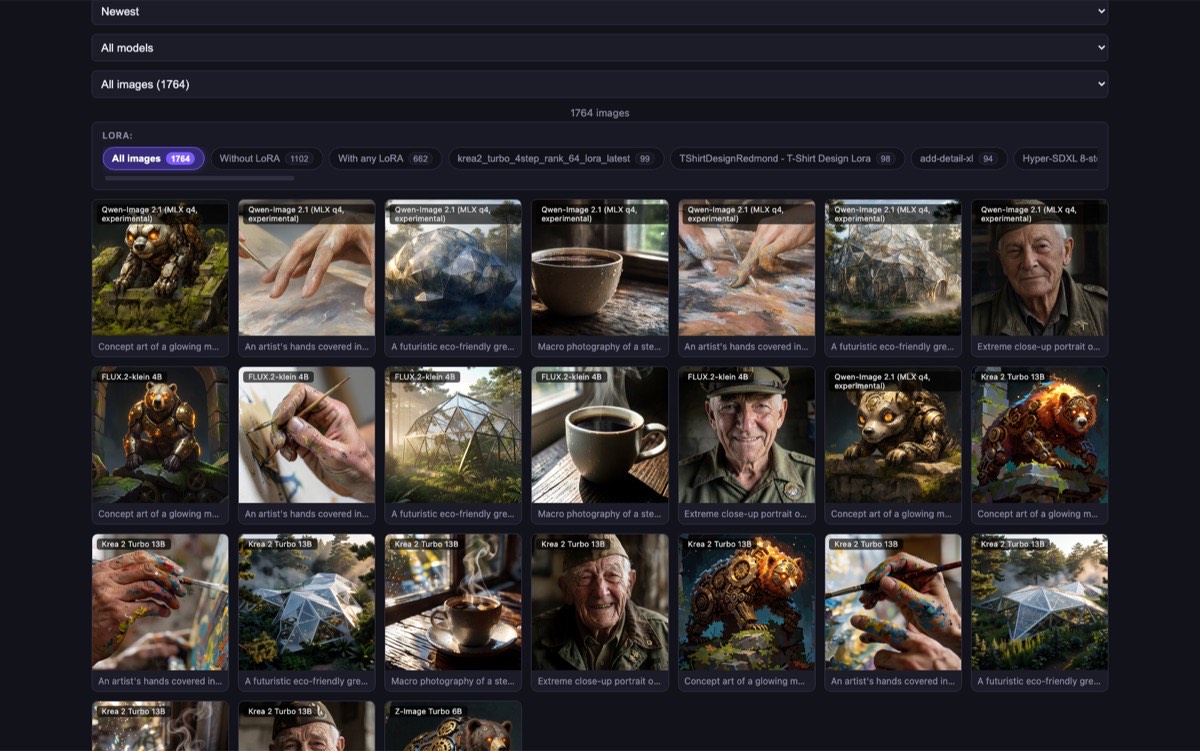Click caption under Qwen-Image veteran portrait
The width and height of the screenshot is (1200, 751).
1040,347
